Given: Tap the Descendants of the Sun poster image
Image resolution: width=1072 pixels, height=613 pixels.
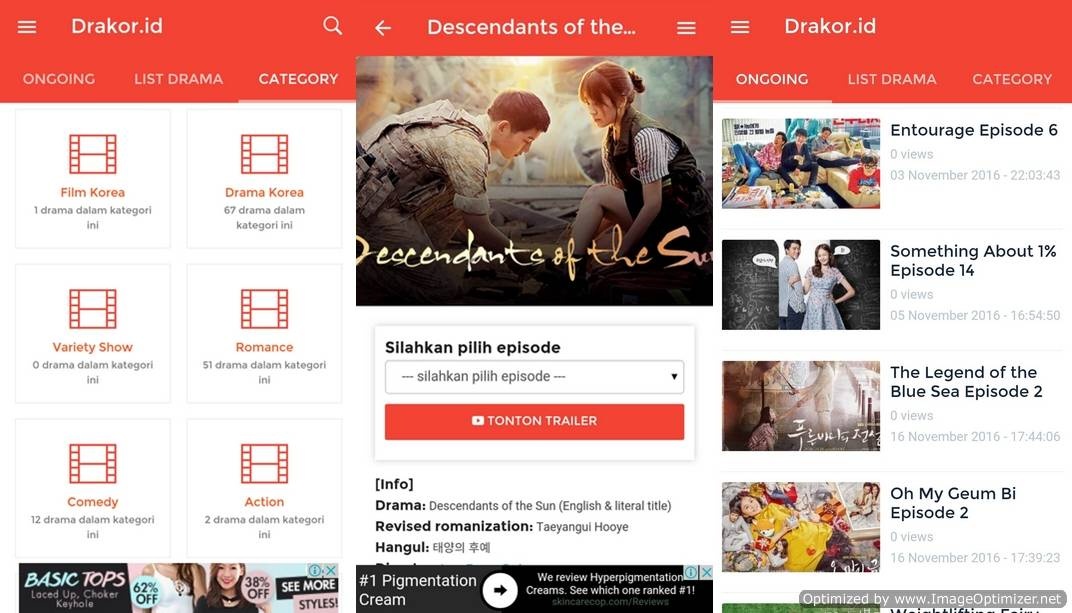Looking at the screenshot, I should (x=535, y=181).
